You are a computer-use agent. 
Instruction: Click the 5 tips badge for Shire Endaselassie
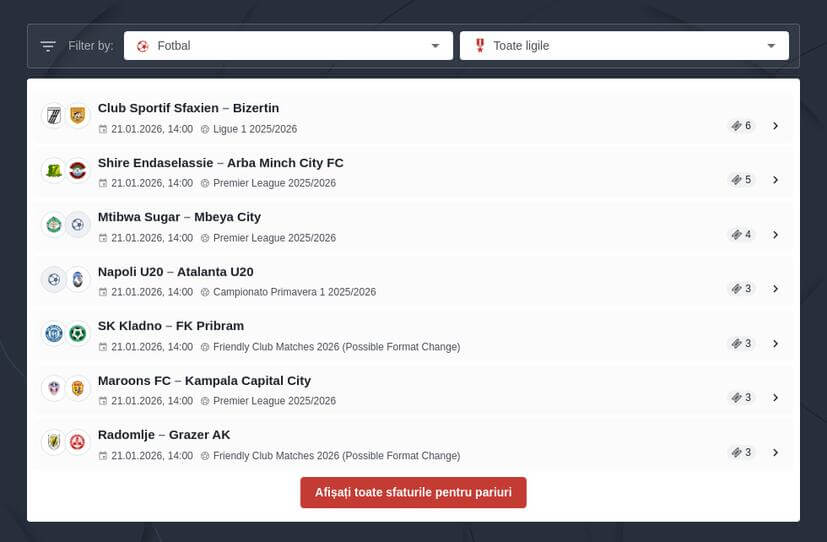pyautogui.click(x=741, y=180)
